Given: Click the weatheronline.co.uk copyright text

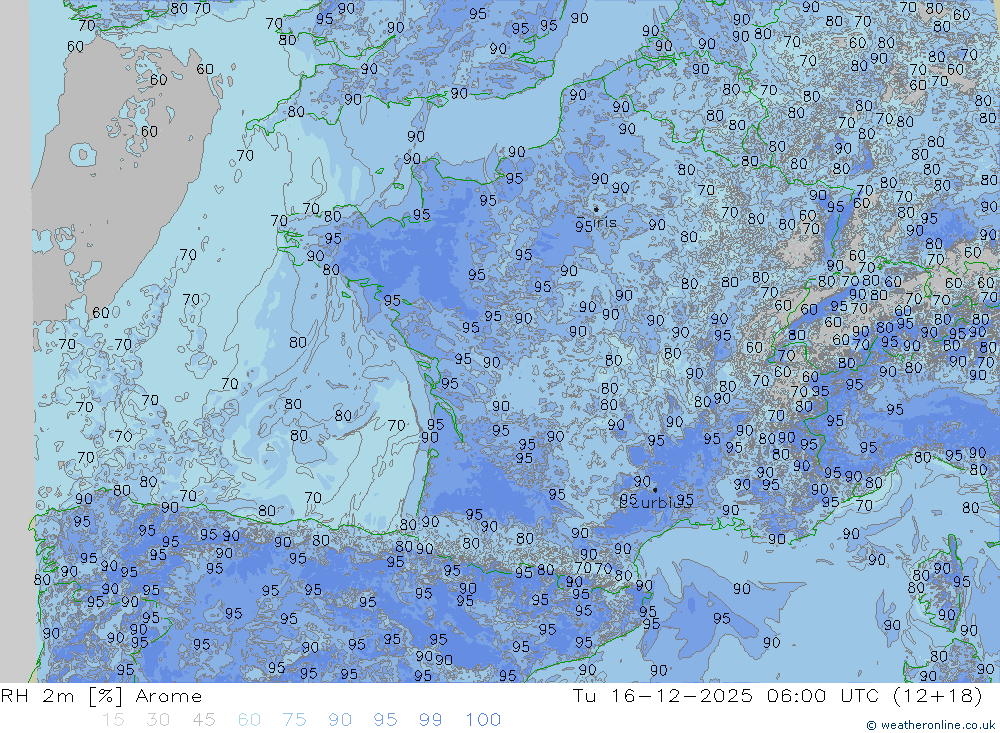Looking at the screenshot, I should pyautogui.click(x=931, y=725).
